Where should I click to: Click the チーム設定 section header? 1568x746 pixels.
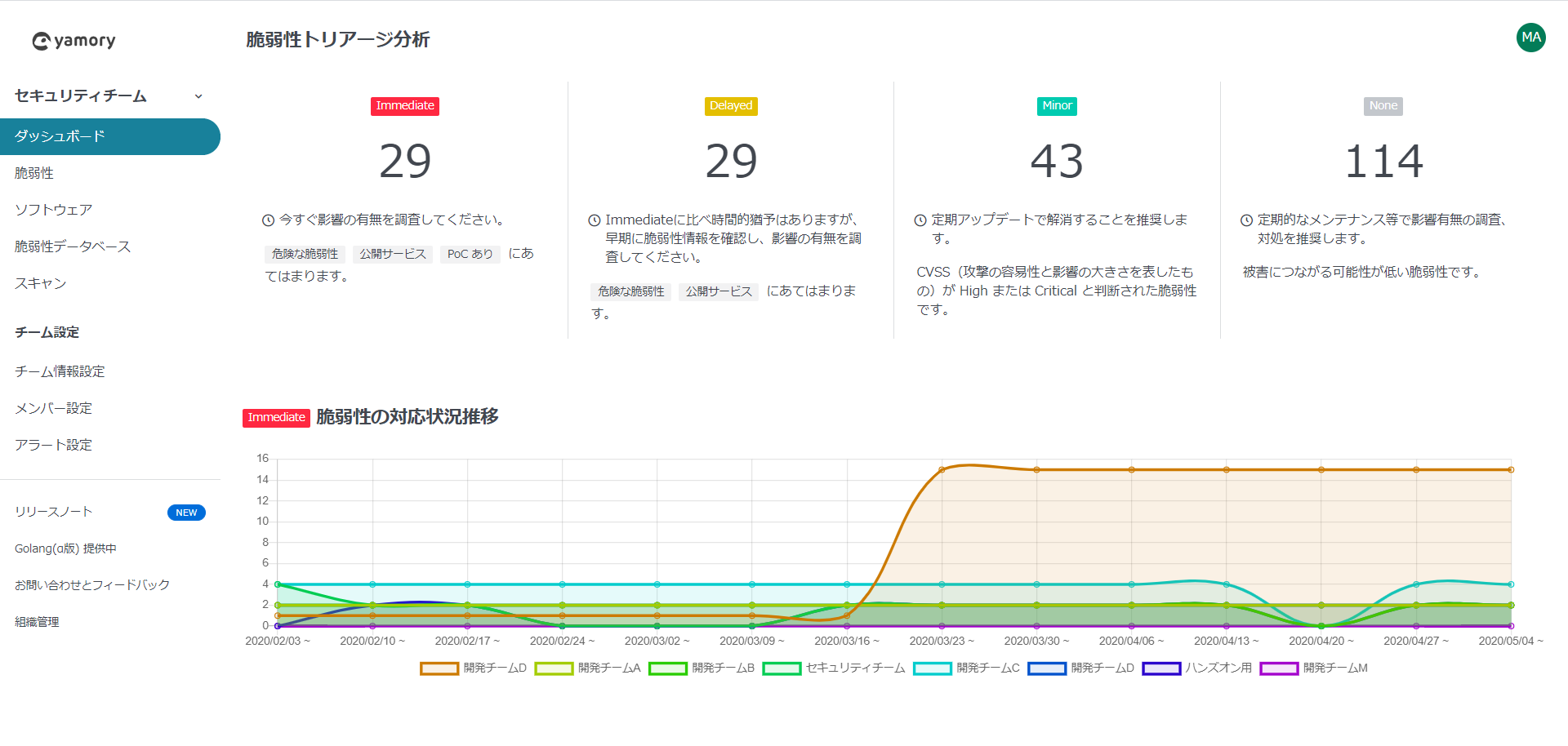47,332
